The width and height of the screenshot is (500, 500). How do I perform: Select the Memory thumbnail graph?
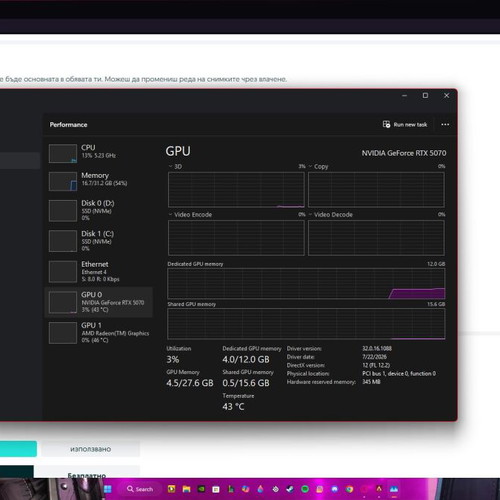[63, 181]
